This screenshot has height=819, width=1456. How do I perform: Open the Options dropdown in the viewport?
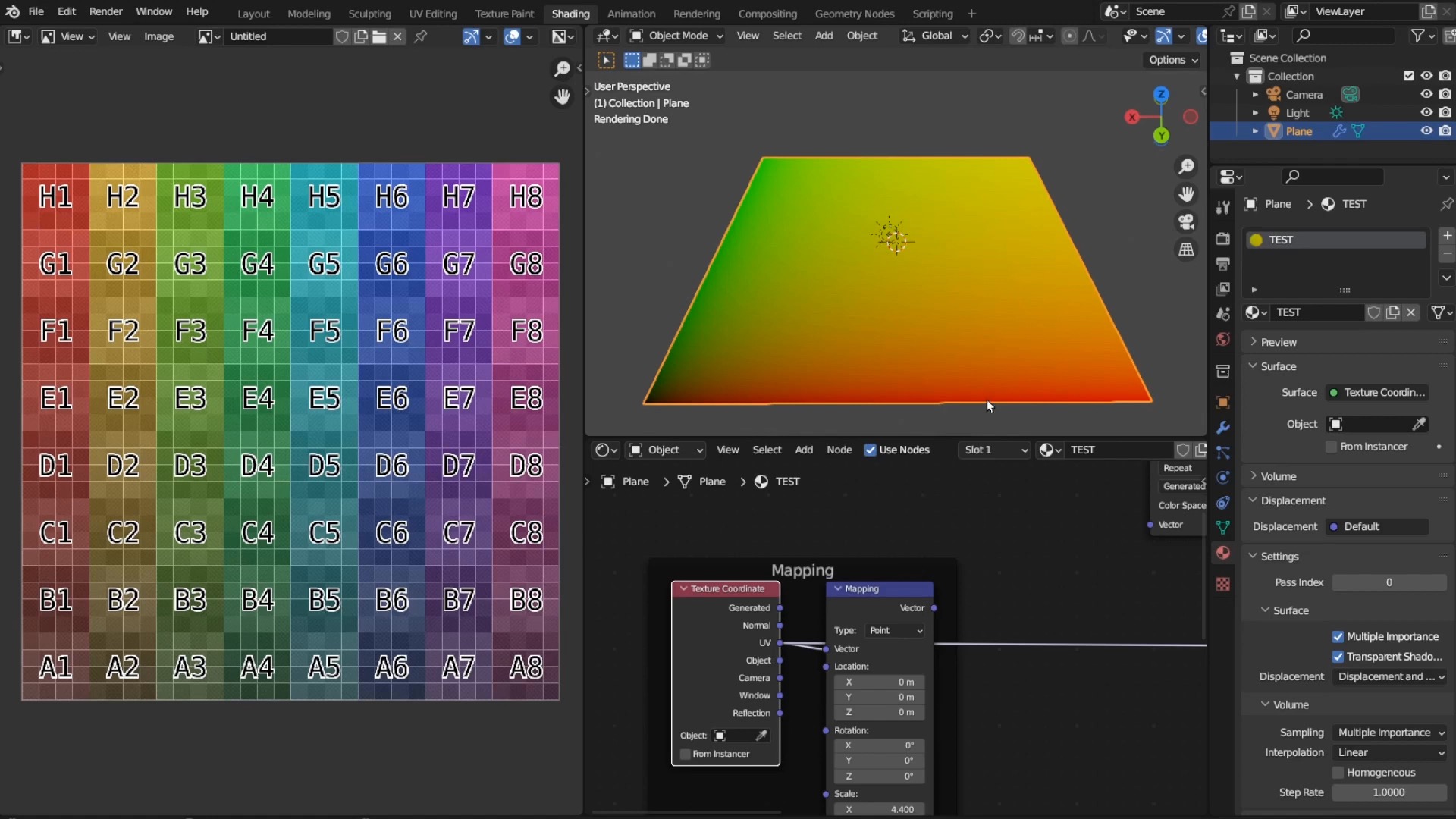pyautogui.click(x=1172, y=60)
